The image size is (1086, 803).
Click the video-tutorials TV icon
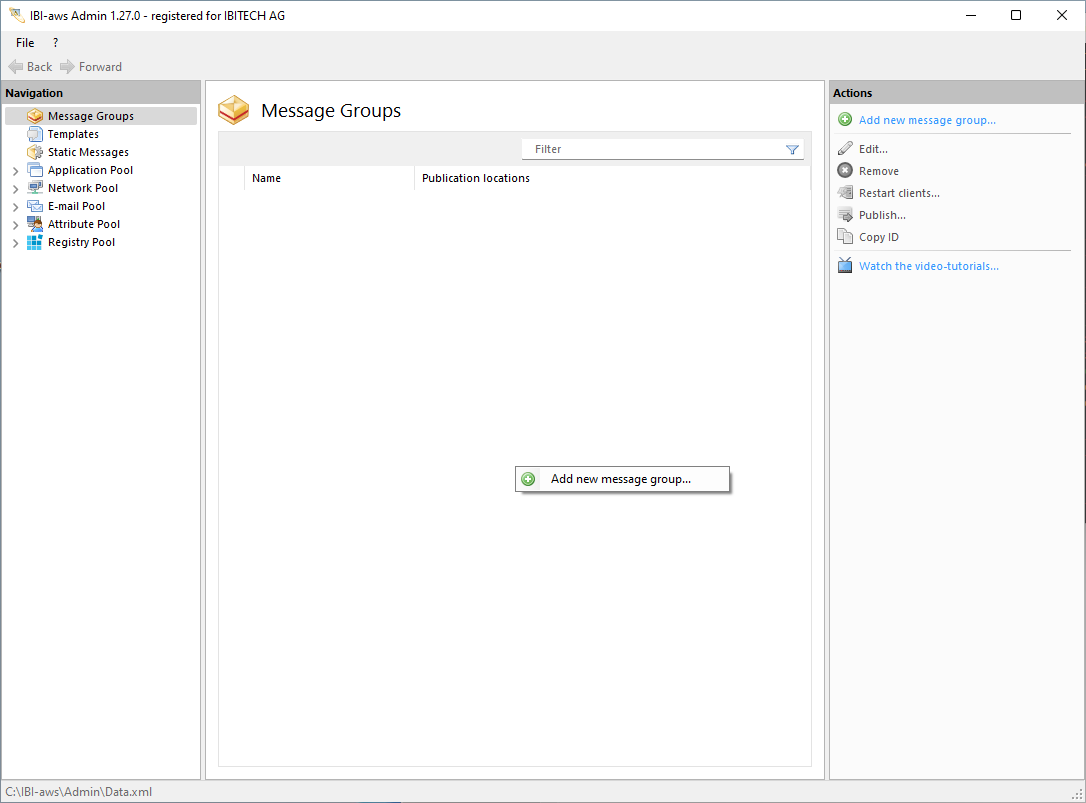(845, 266)
